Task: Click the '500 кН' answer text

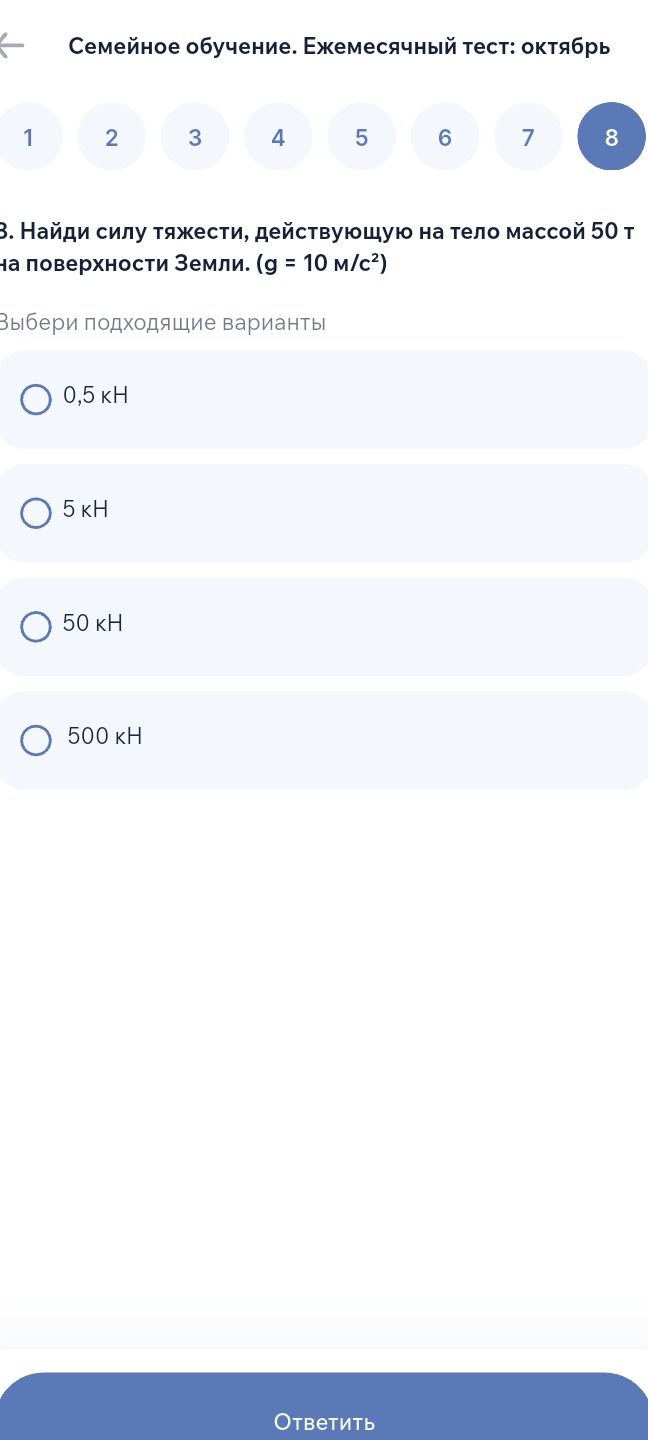Action: coord(105,737)
